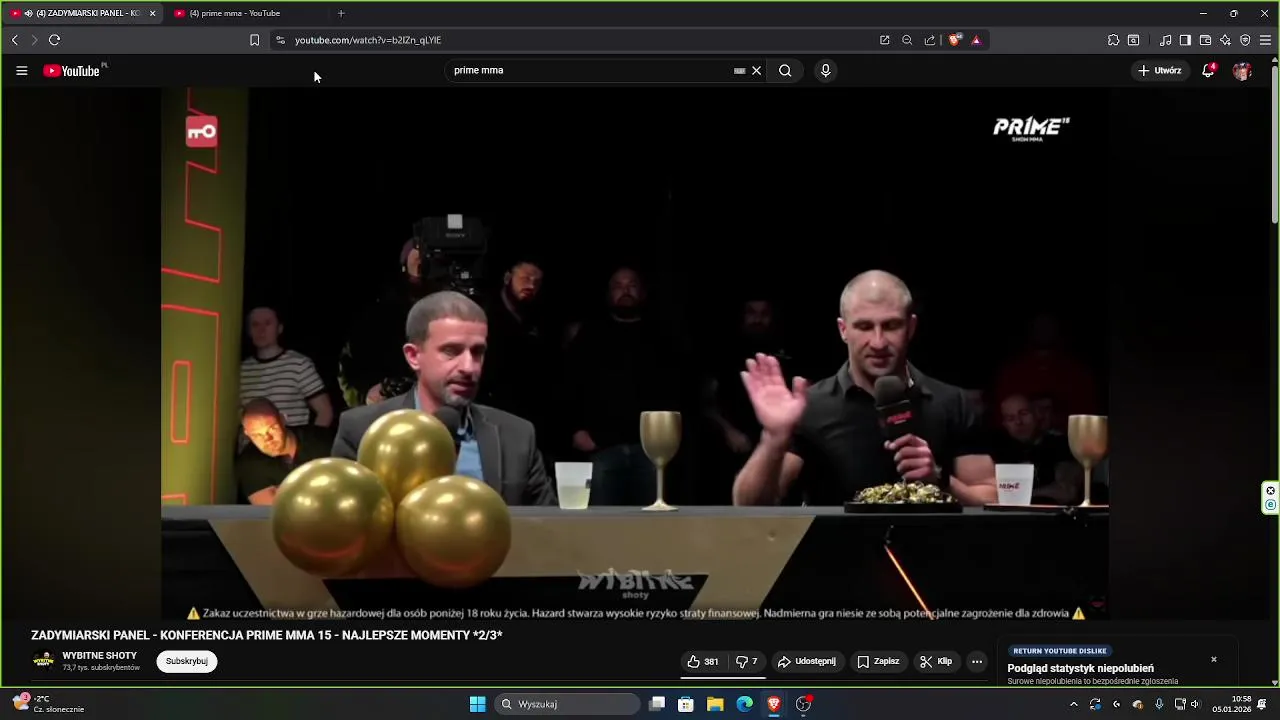
Task: Open Microsoft Edge from taskbar
Action: coord(745,704)
